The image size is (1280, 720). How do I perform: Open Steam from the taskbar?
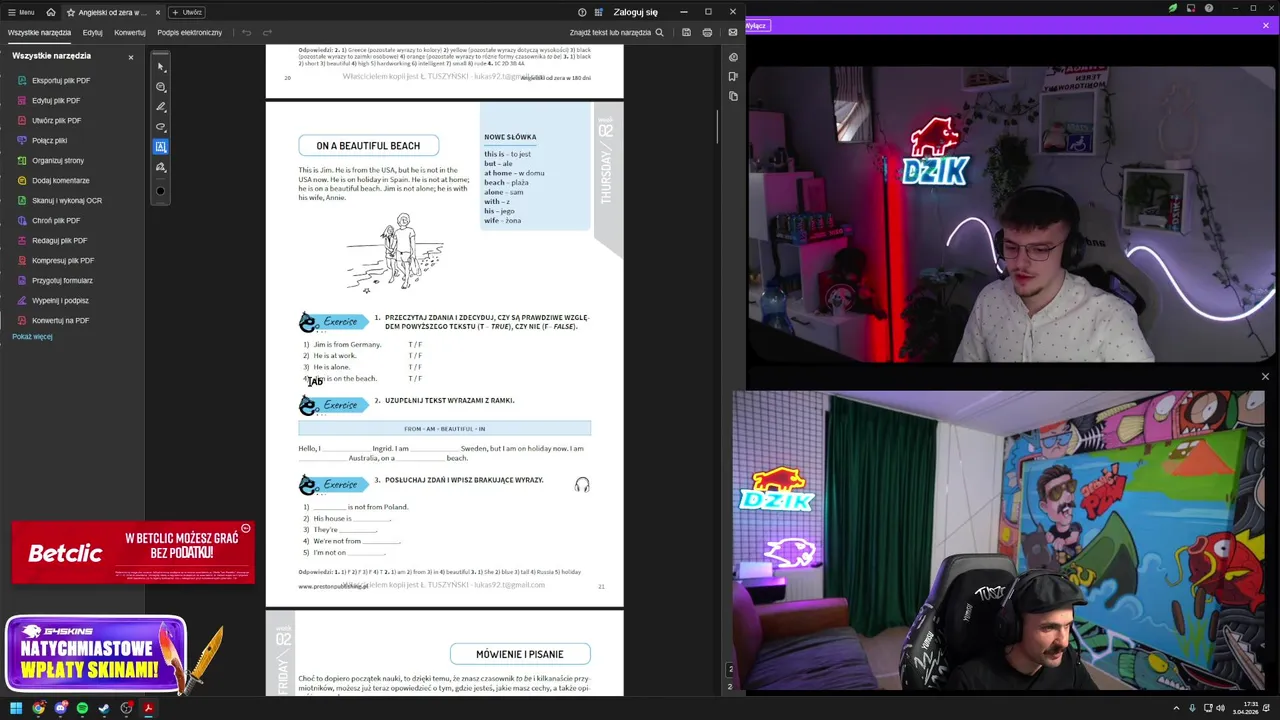point(104,708)
